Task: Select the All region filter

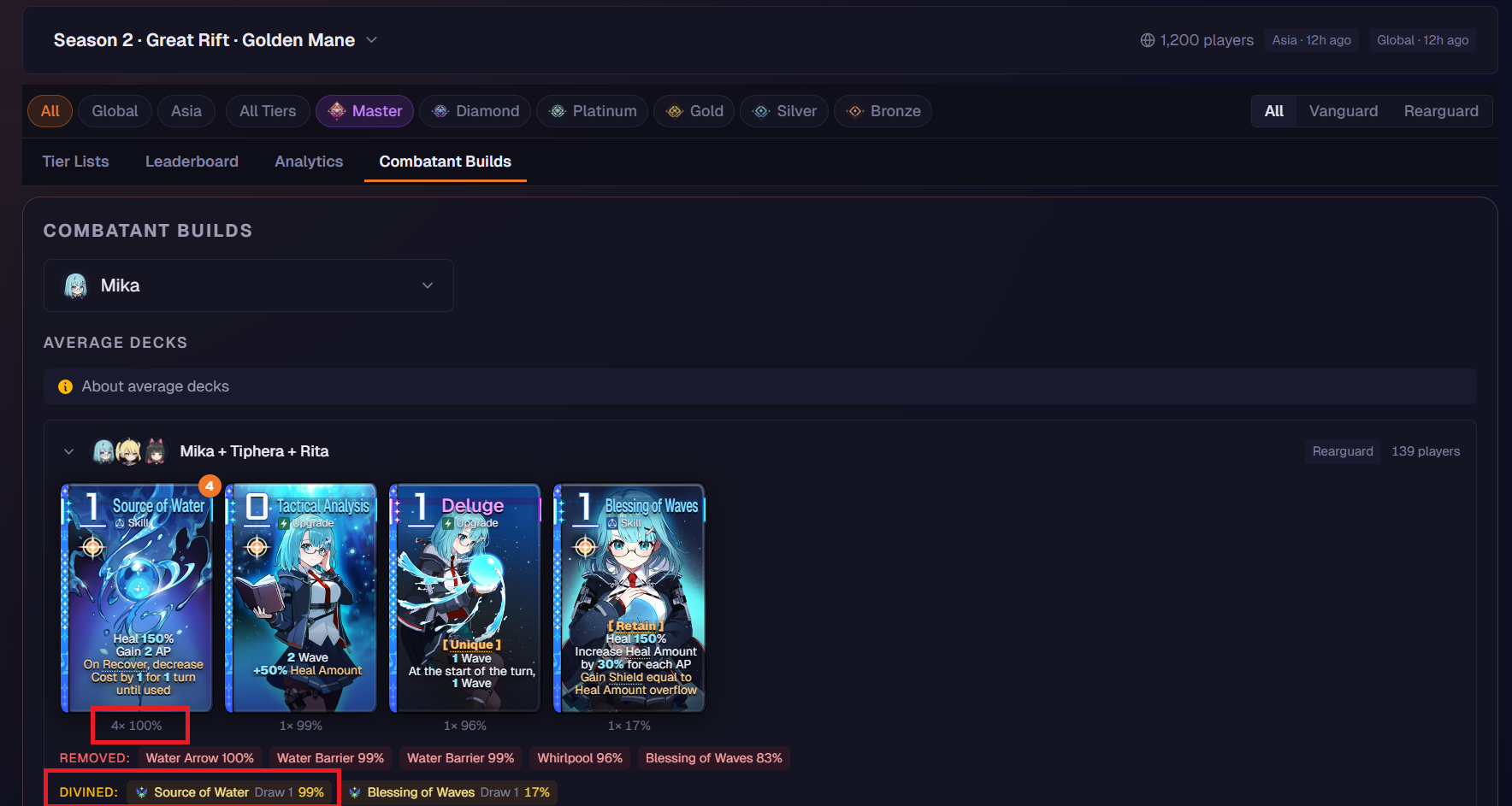Action: [50, 111]
